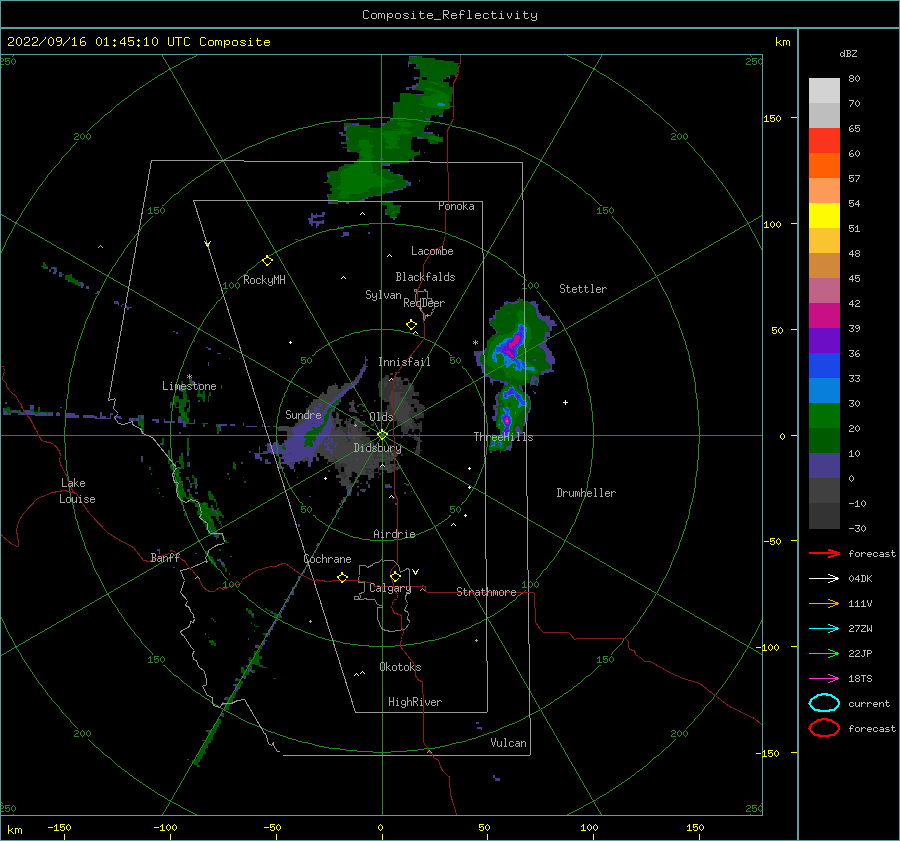
Task: Pick the magenta swatch in the dBZ scale
Action: coord(824,315)
